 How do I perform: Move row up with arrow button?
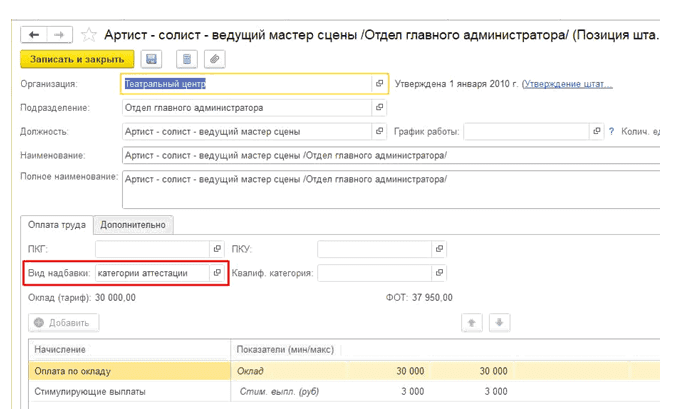pyautogui.click(x=472, y=323)
